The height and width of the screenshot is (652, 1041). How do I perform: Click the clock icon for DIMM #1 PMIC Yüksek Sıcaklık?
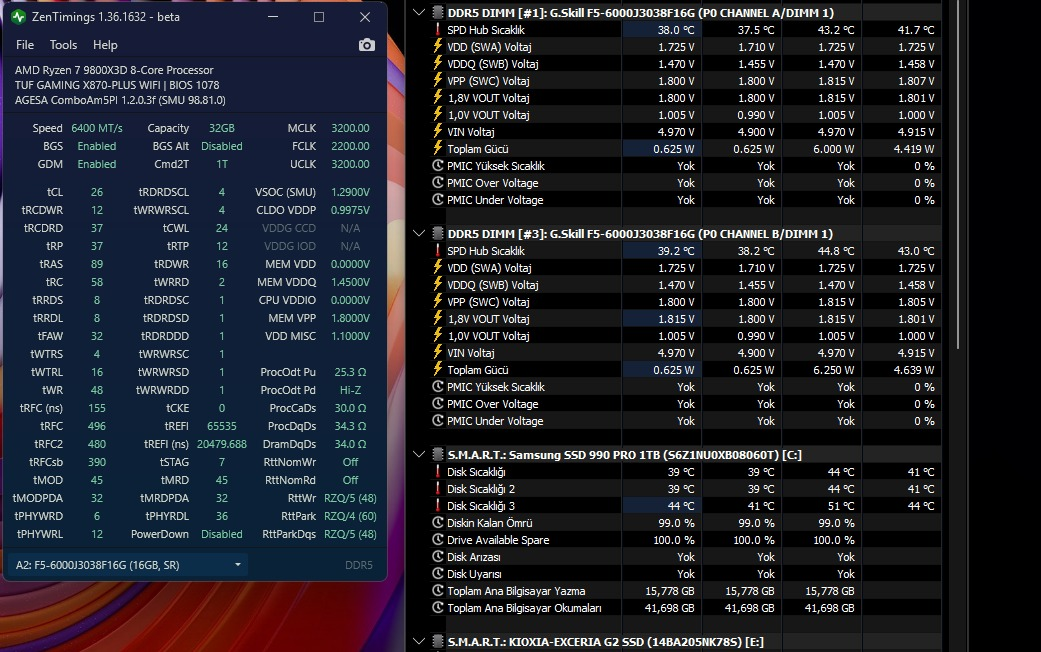click(x=438, y=165)
